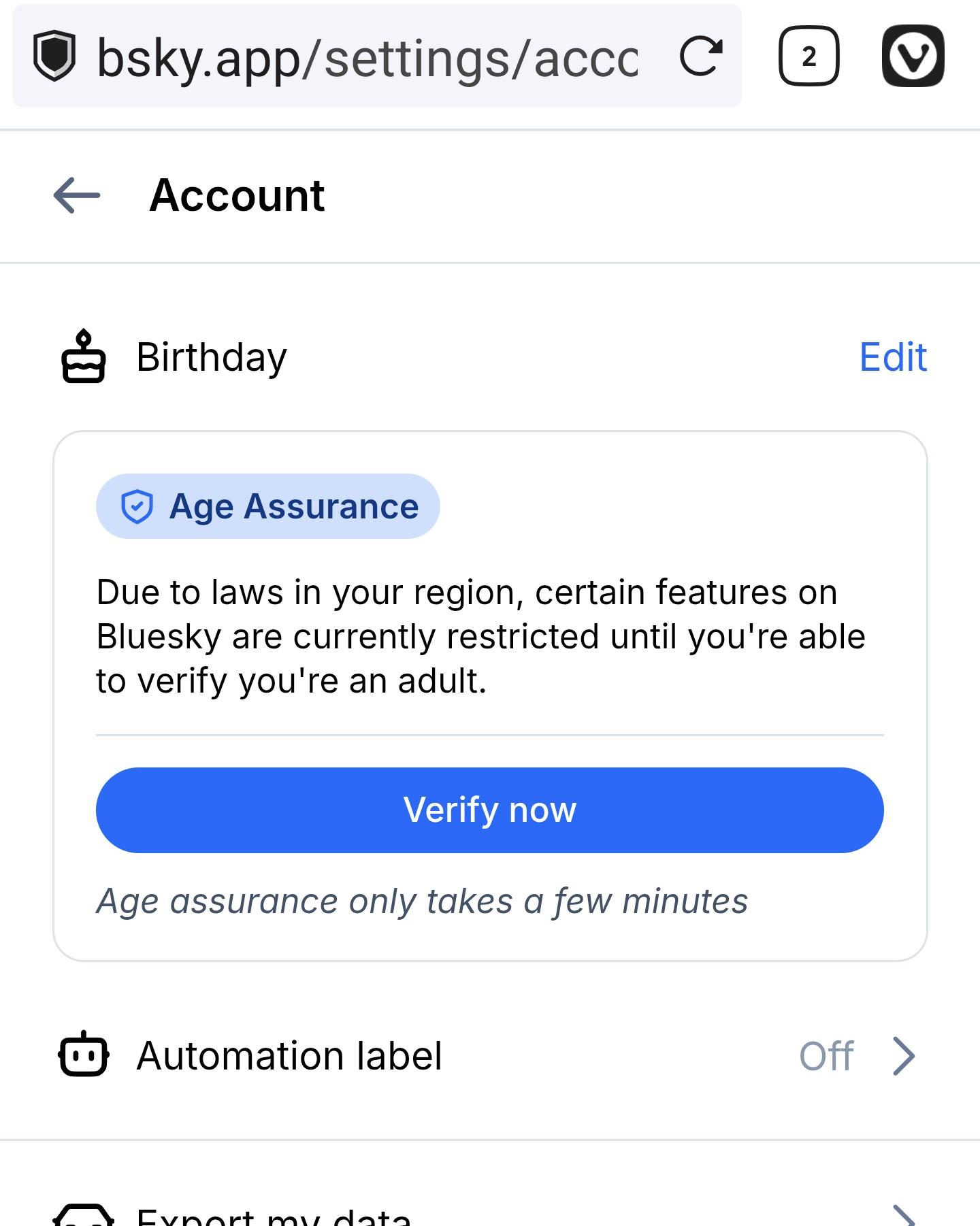Select the Account header title

pyautogui.click(x=238, y=196)
